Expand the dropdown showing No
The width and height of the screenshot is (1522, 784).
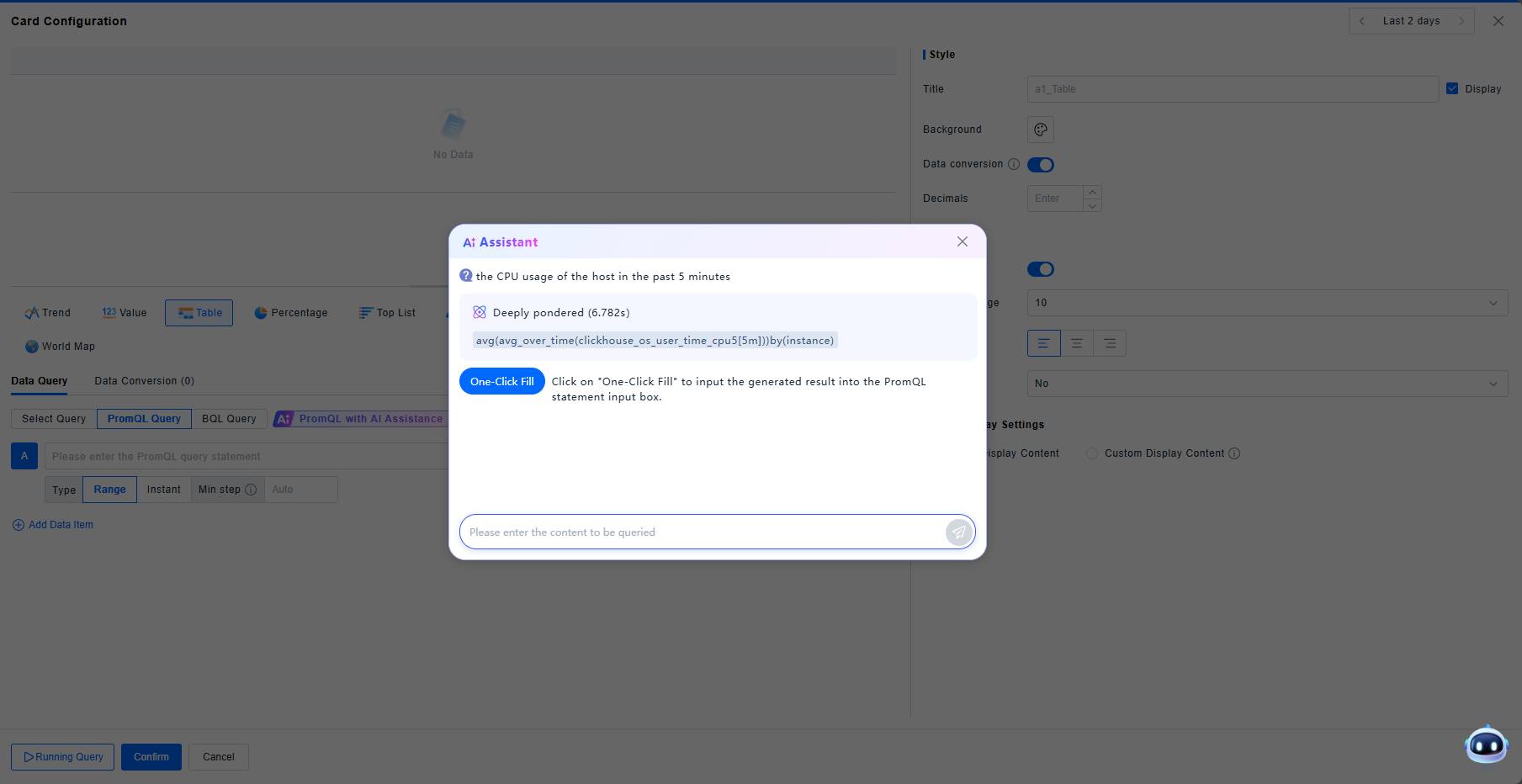click(1266, 384)
